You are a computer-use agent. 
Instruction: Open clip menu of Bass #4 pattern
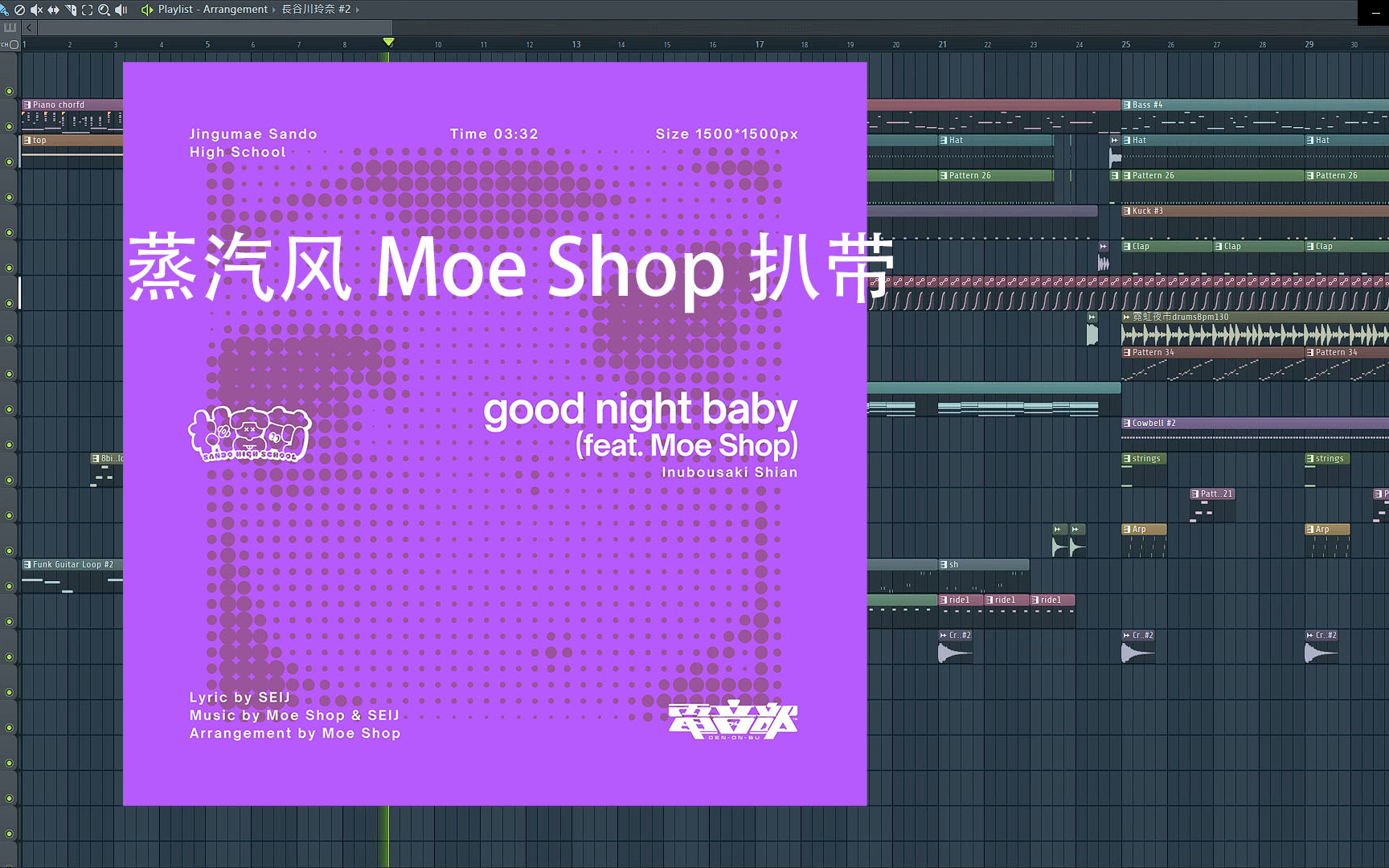[1126, 105]
